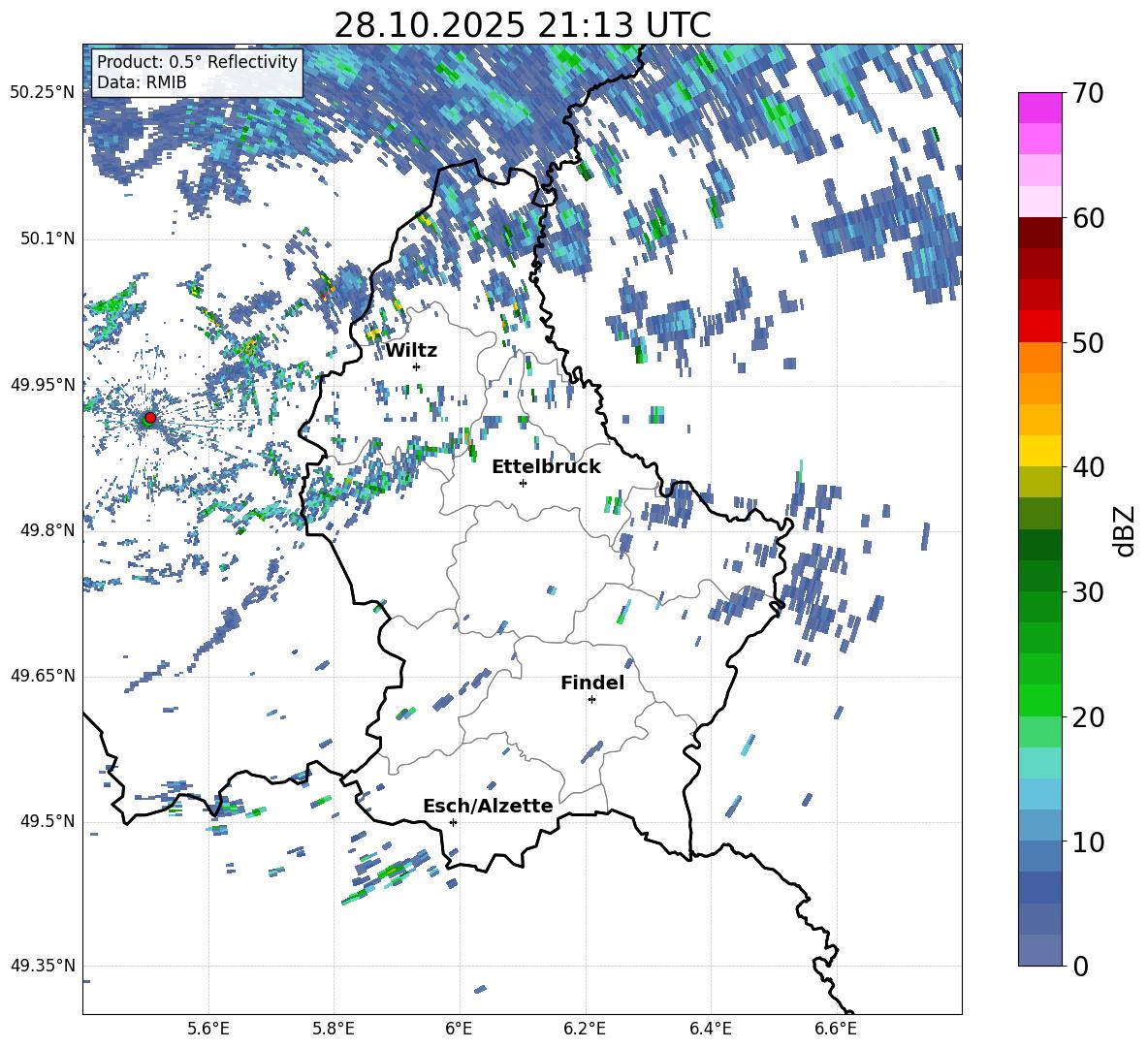The width and height of the screenshot is (1148, 1048).
Task: Pick the orange swatch just below 50
Action: tap(1039, 358)
